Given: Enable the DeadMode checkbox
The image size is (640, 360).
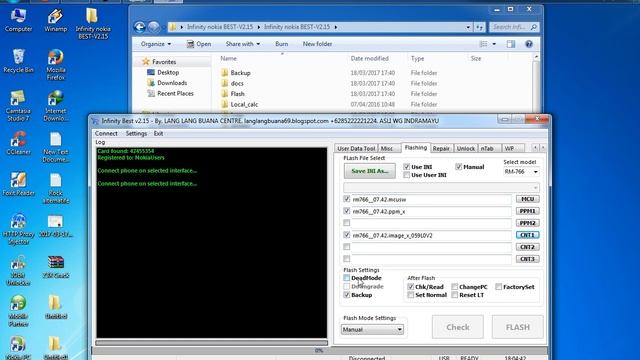Looking at the screenshot, I should pos(347,278).
